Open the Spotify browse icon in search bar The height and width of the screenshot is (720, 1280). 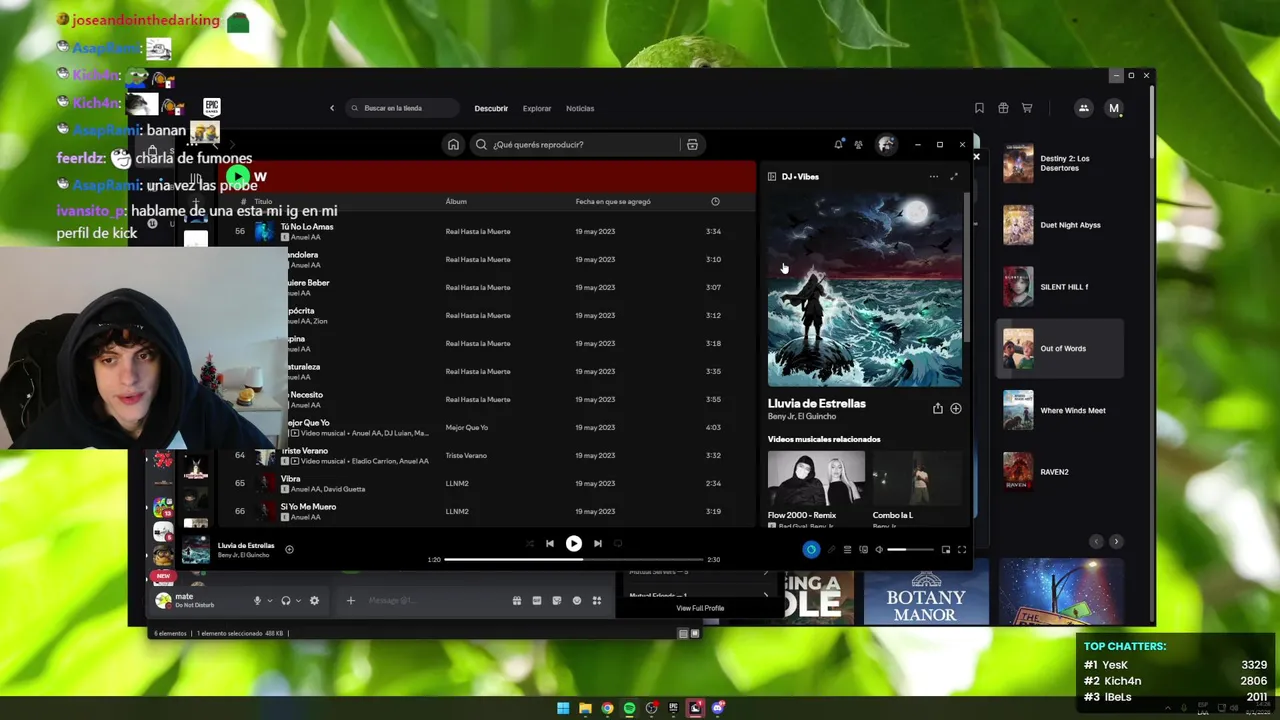tap(692, 144)
